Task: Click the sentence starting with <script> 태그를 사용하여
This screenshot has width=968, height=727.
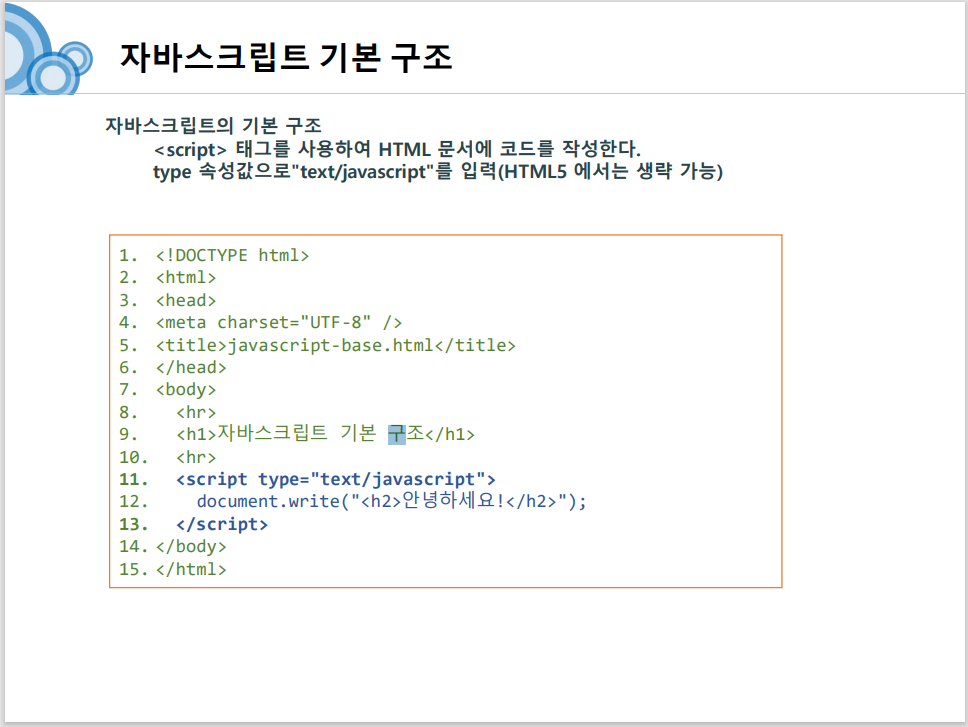Action: [x=397, y=149]
